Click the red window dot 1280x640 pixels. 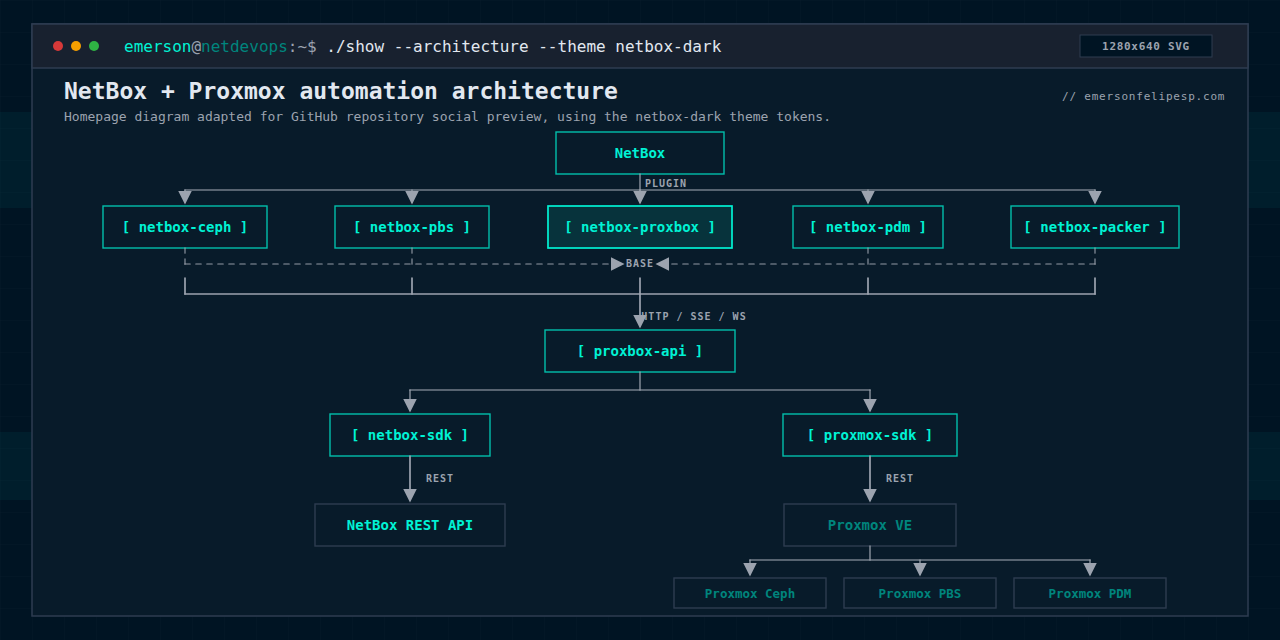58,46
